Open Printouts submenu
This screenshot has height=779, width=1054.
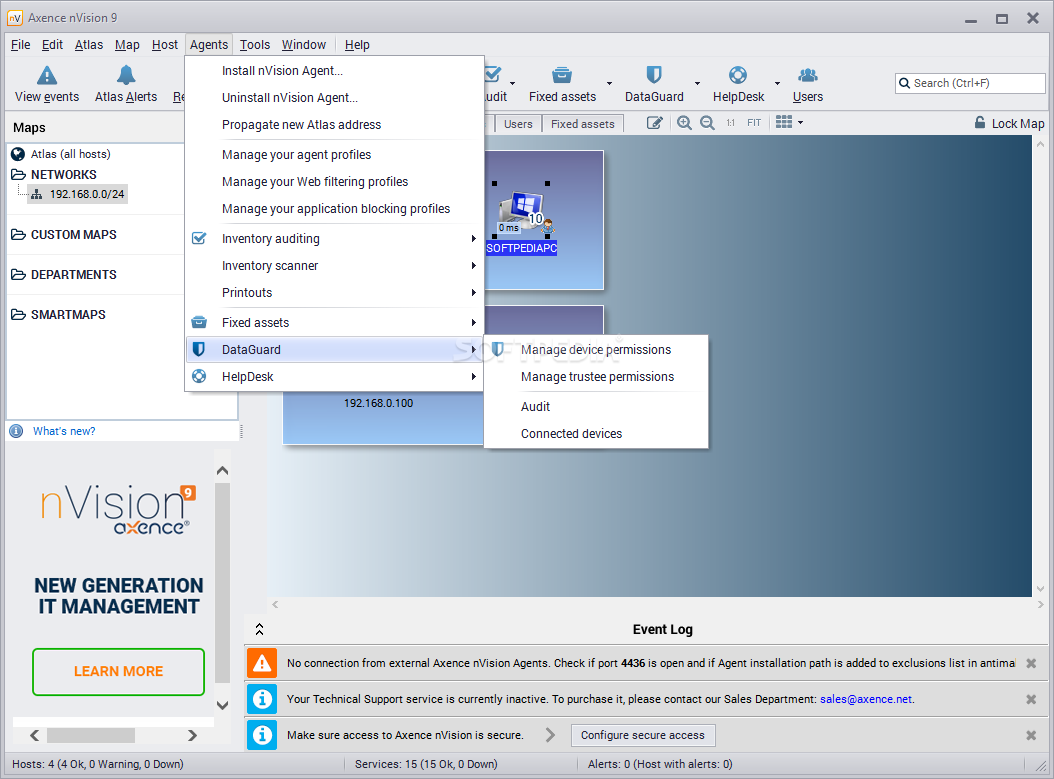[x=334, y=292]
